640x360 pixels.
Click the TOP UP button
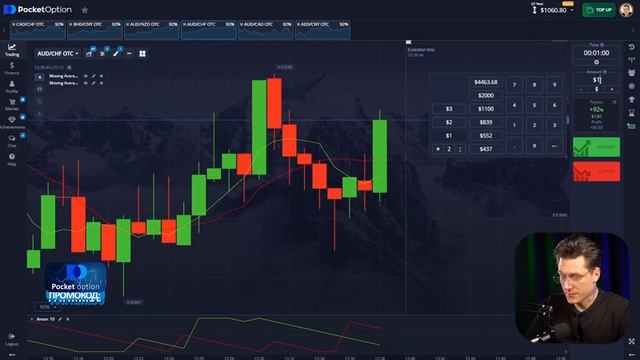click(599, 10)
